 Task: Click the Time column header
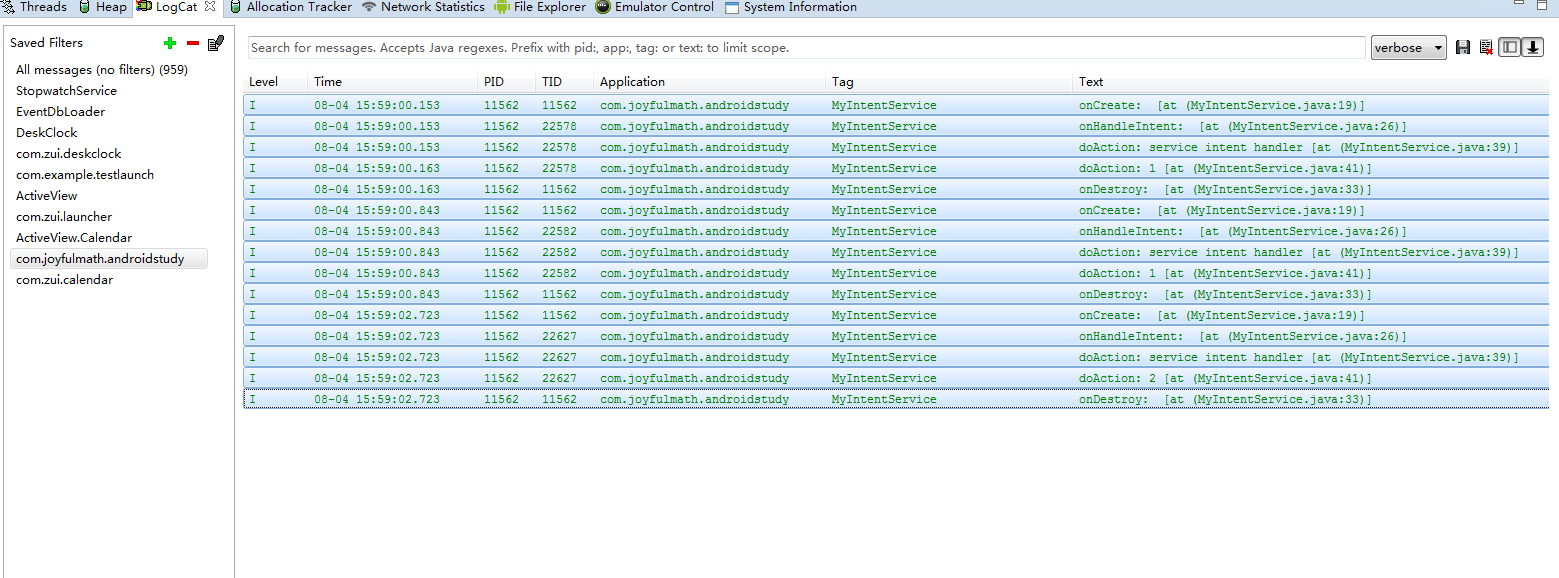(x=393, y=82)
